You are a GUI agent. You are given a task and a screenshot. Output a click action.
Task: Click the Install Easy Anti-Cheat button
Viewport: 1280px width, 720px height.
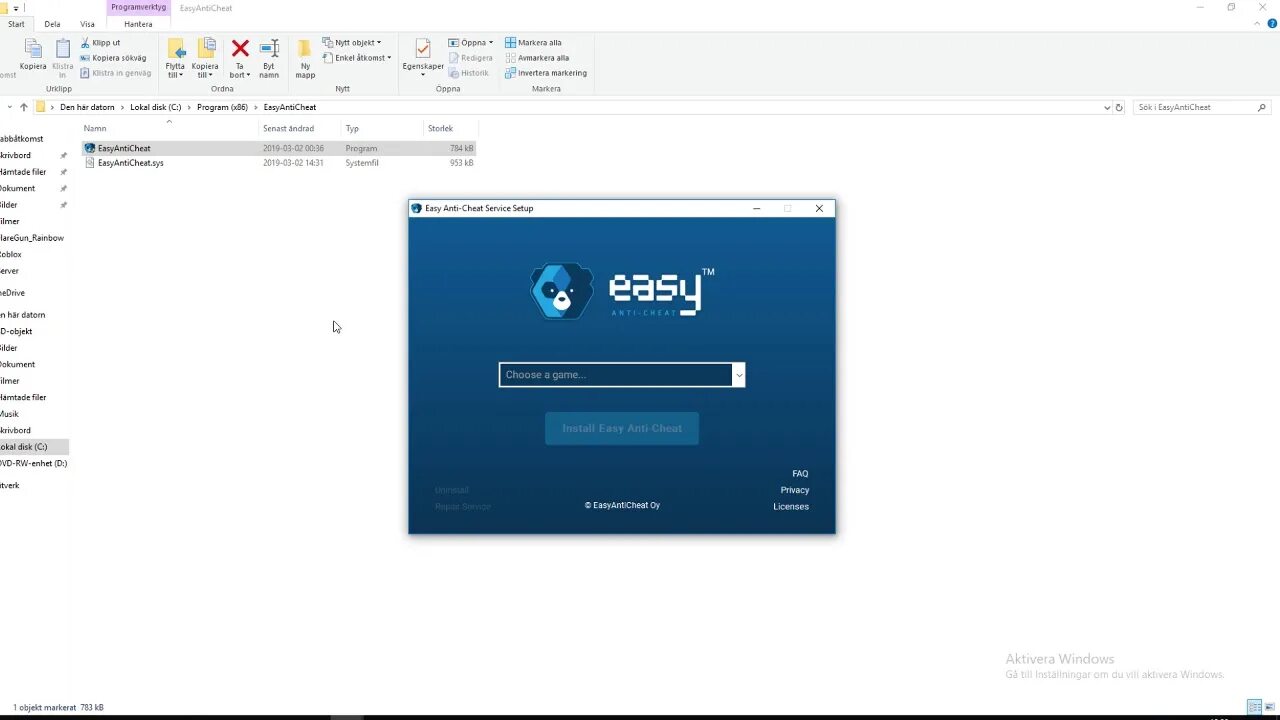(622, 428)
